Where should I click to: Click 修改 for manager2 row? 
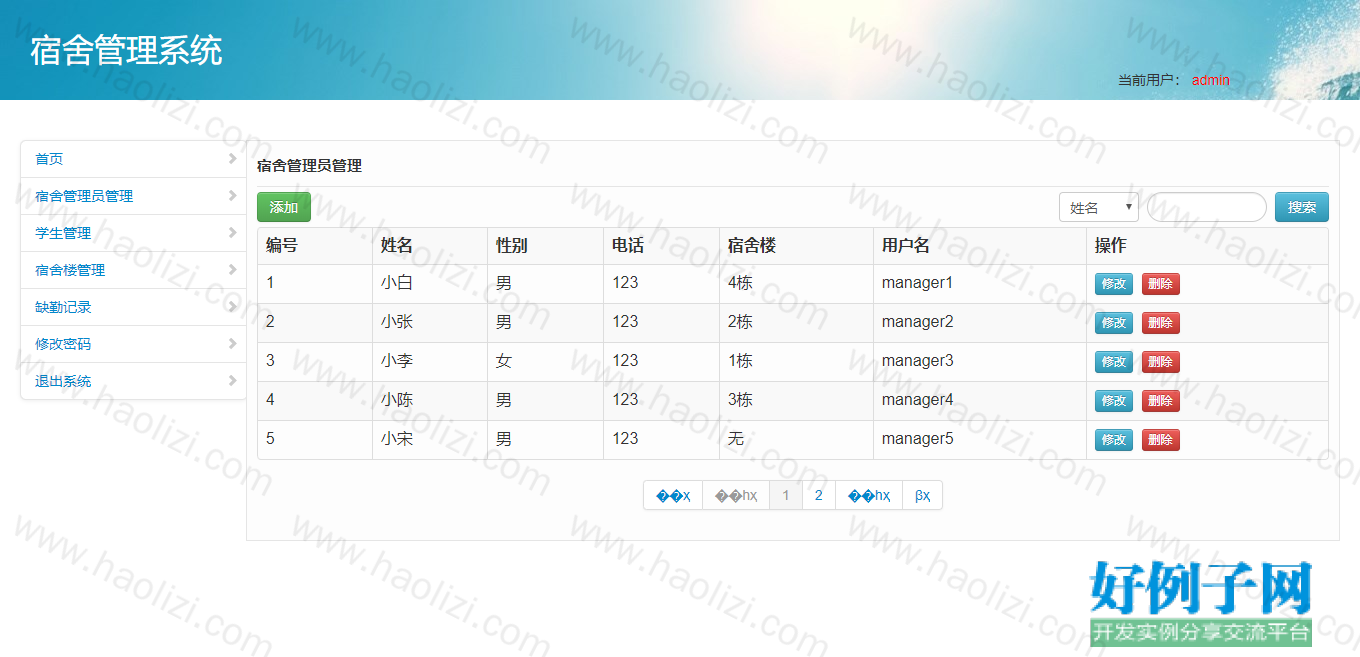[x=1114, y=323]
